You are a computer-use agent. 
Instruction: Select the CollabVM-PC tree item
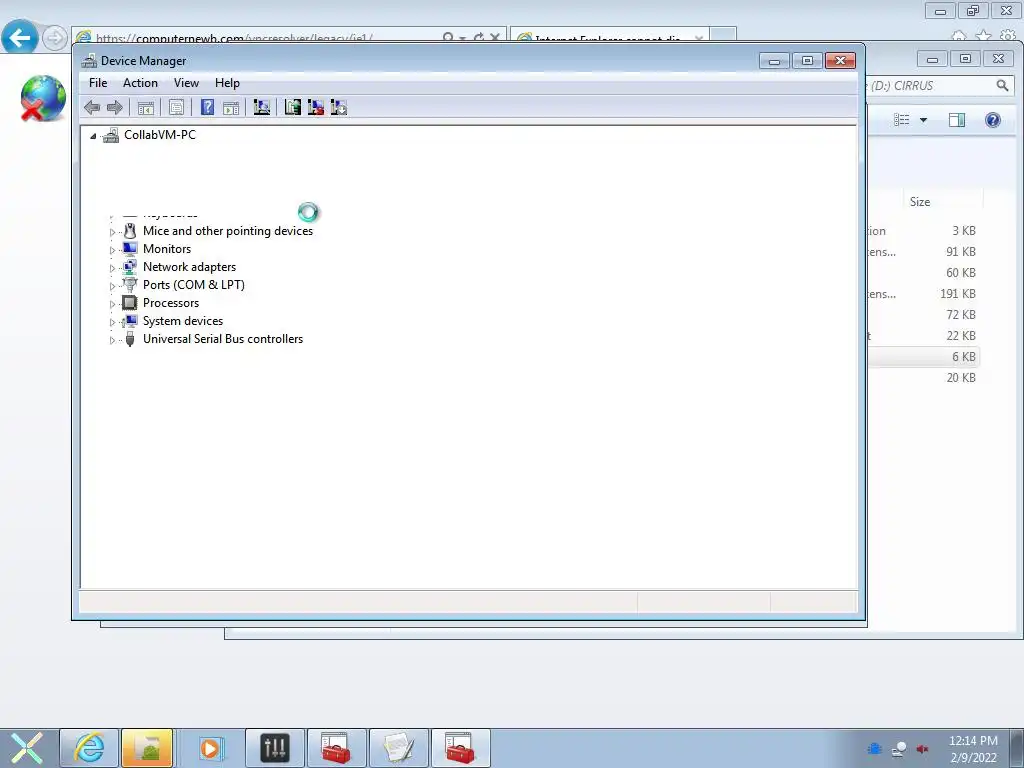tap(159, 135)
